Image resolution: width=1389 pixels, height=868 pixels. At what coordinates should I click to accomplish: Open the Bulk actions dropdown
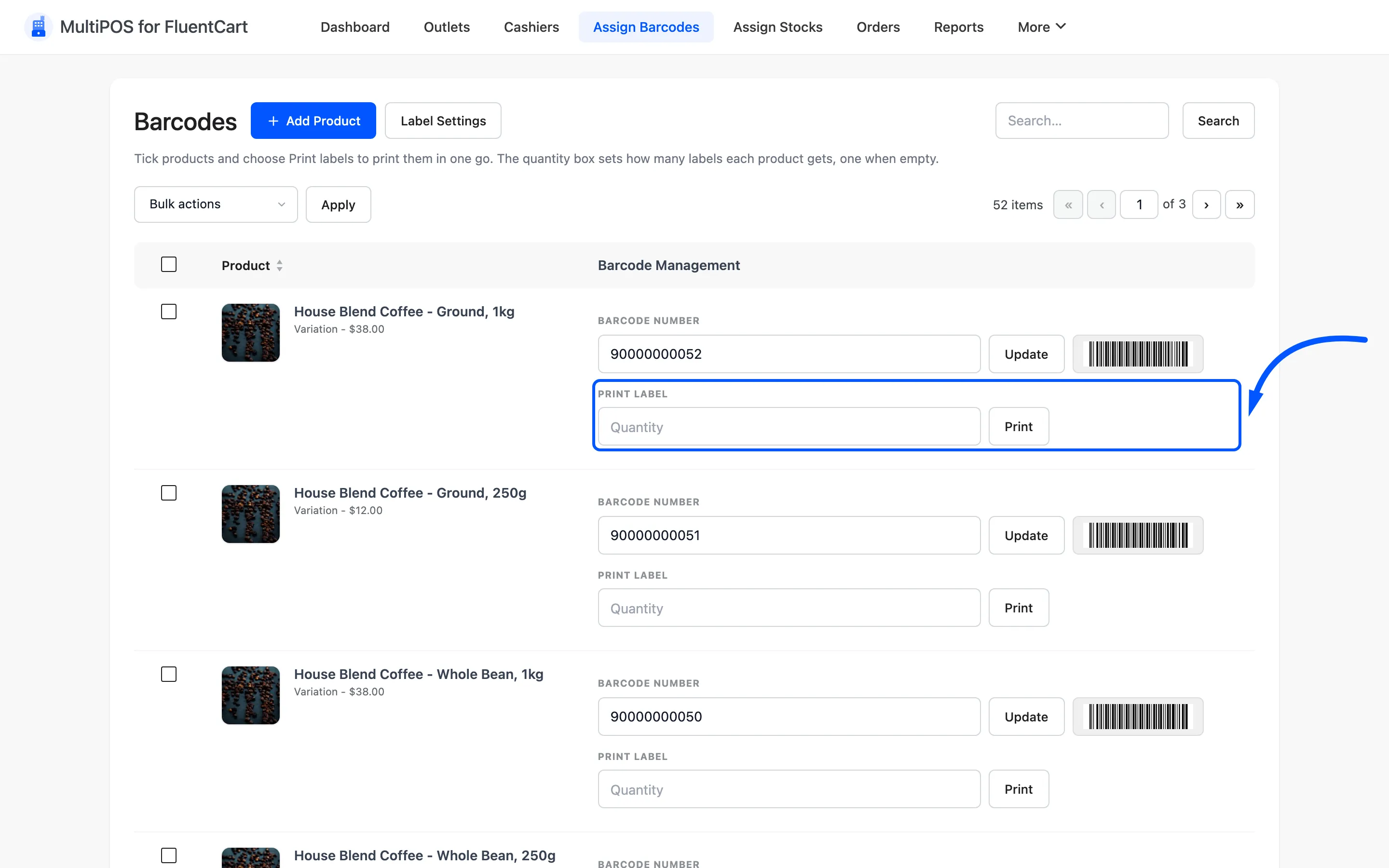(x=216, y=204)
